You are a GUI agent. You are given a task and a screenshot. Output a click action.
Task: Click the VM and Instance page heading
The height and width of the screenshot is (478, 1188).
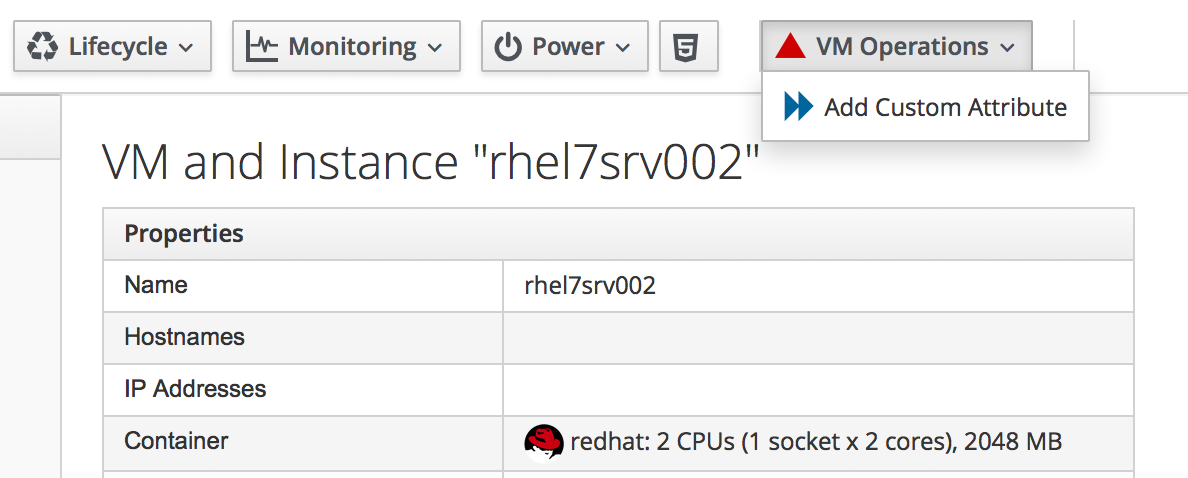[x=431, y=163]
